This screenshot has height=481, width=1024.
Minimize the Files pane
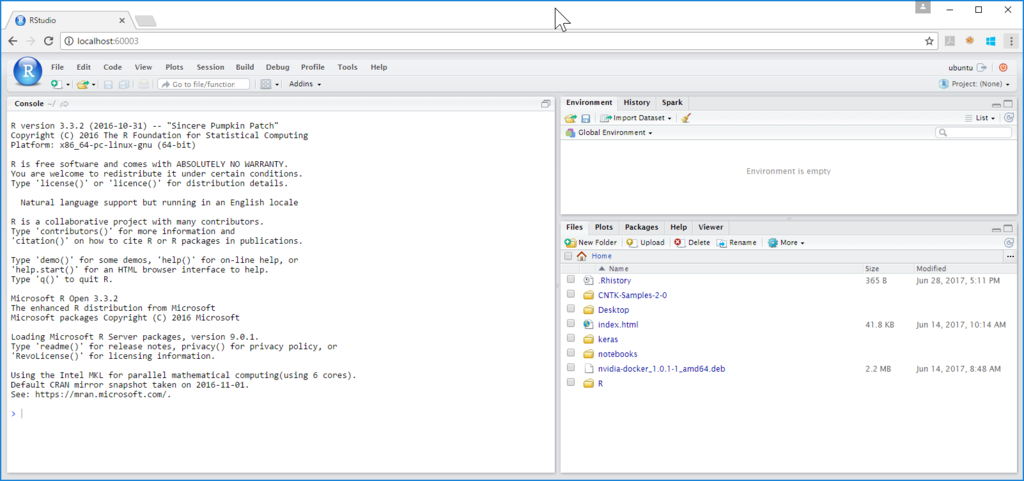pos(997,228)
